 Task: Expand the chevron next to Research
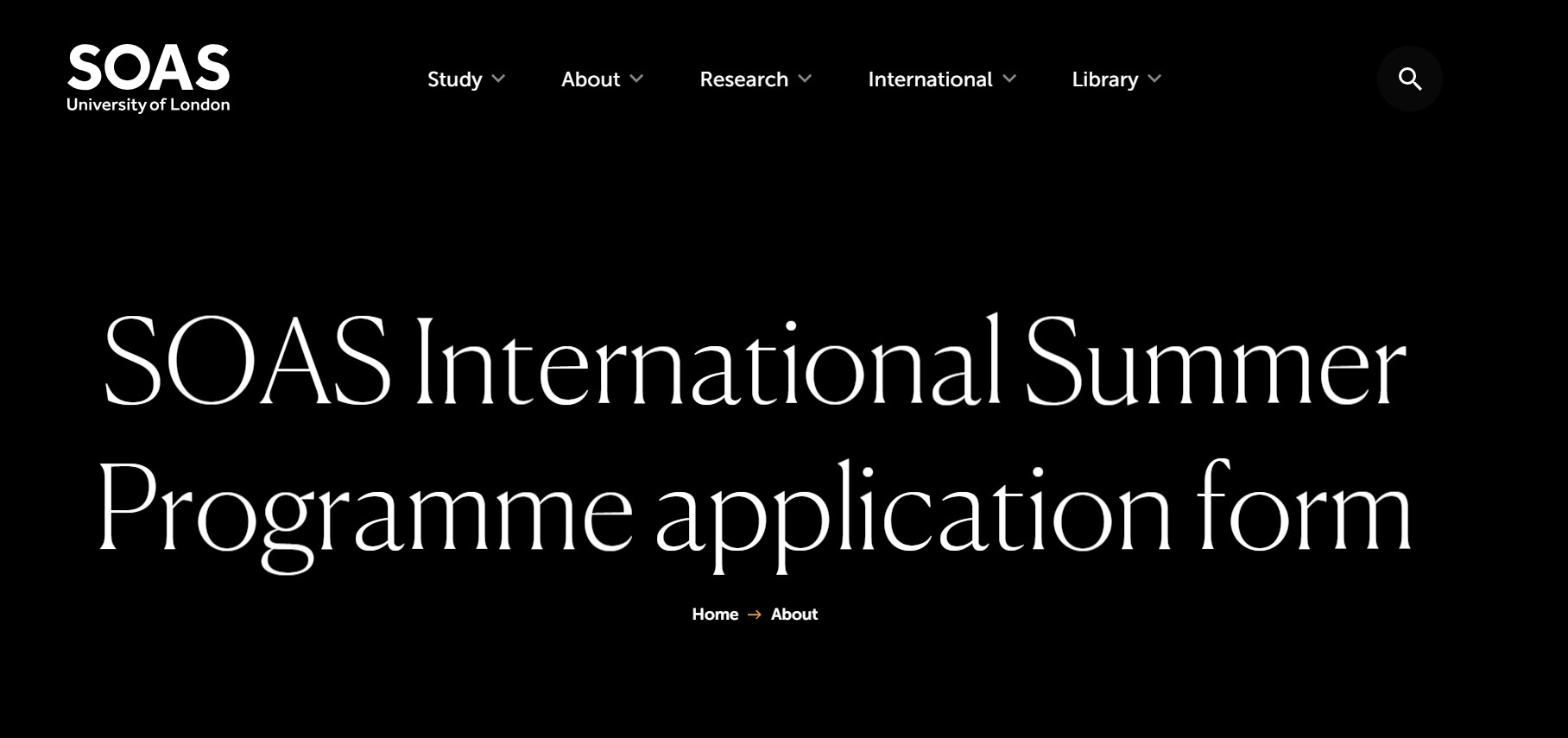point(805,79)
